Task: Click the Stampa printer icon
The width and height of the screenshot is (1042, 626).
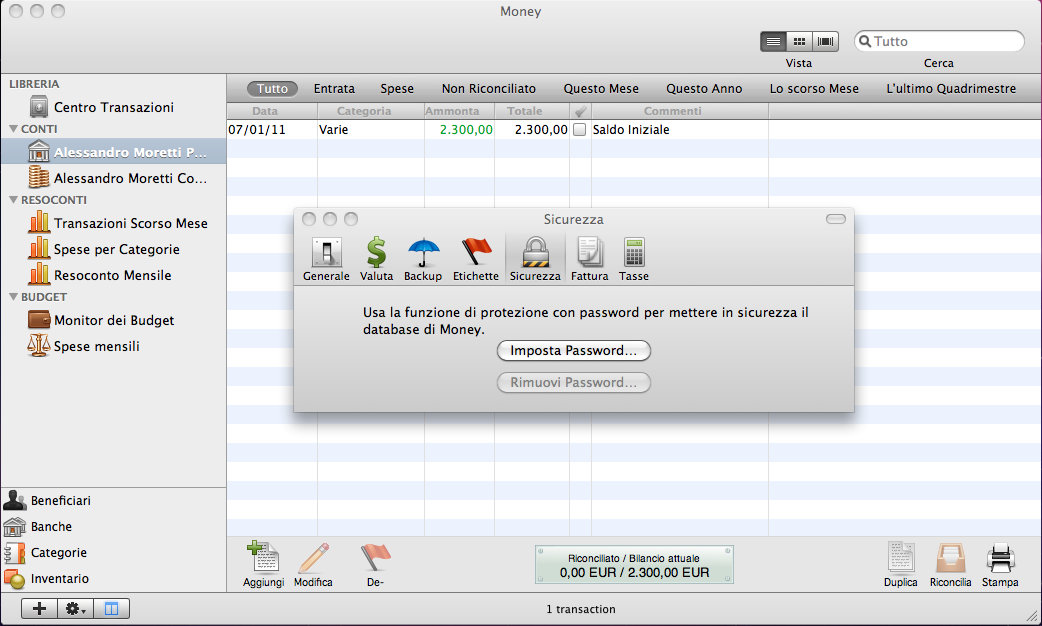Action: coord(1000,564)
